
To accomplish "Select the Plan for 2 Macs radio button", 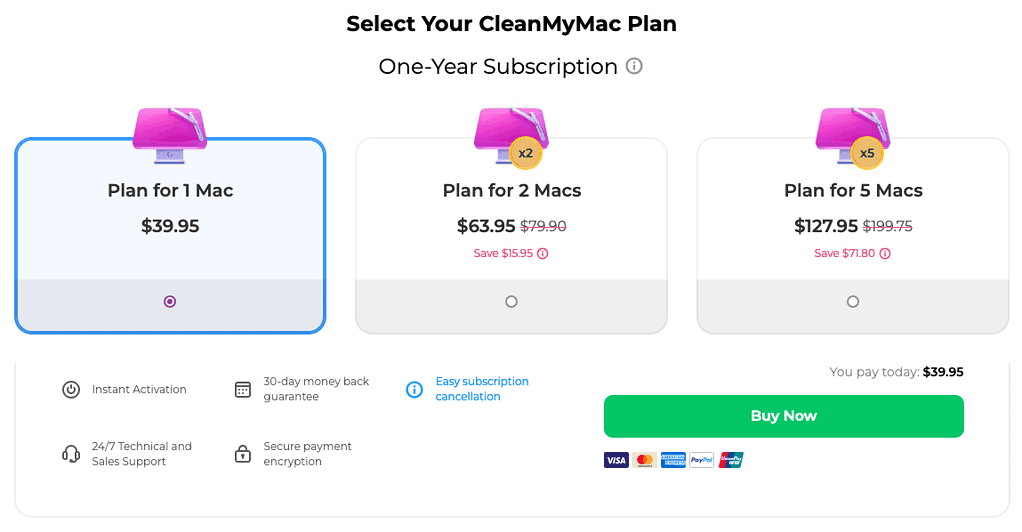I will pyautogui.click(x=511, y=301).
